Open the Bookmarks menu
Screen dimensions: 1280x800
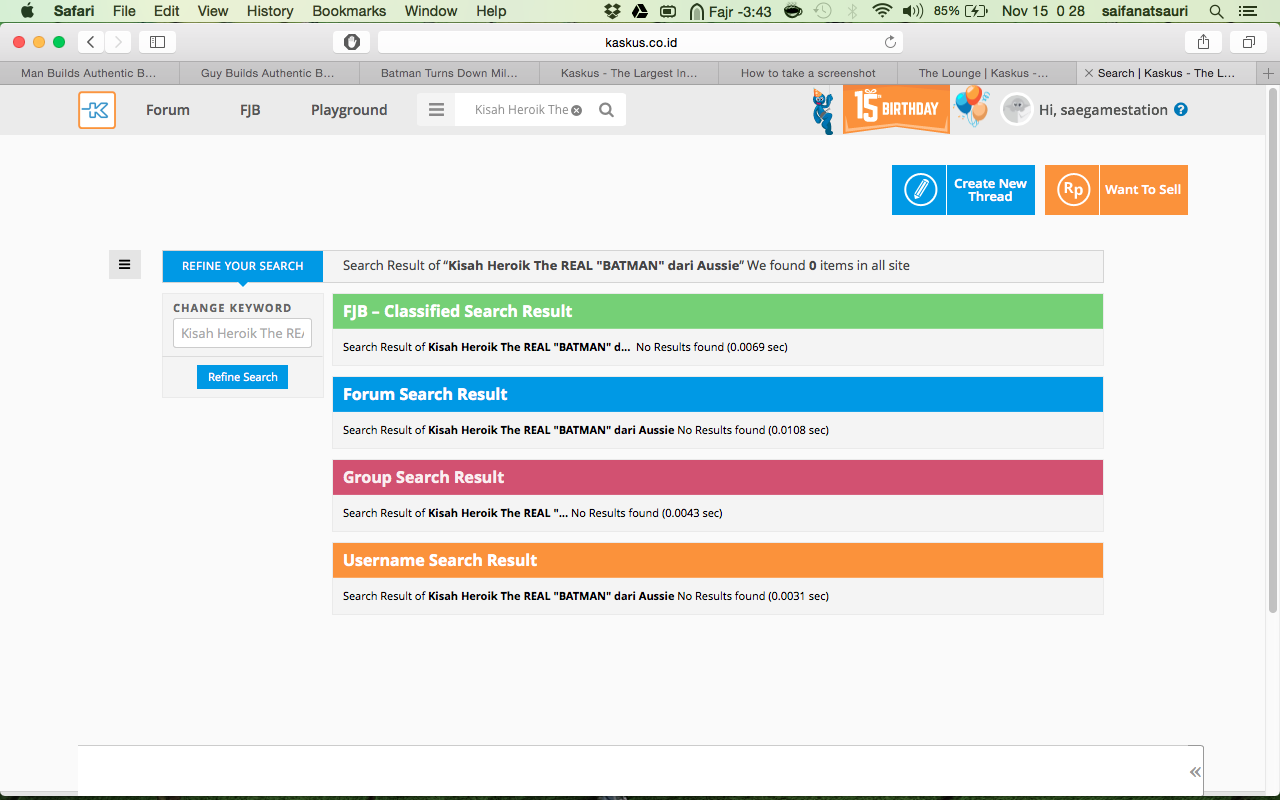coord(349,11)
